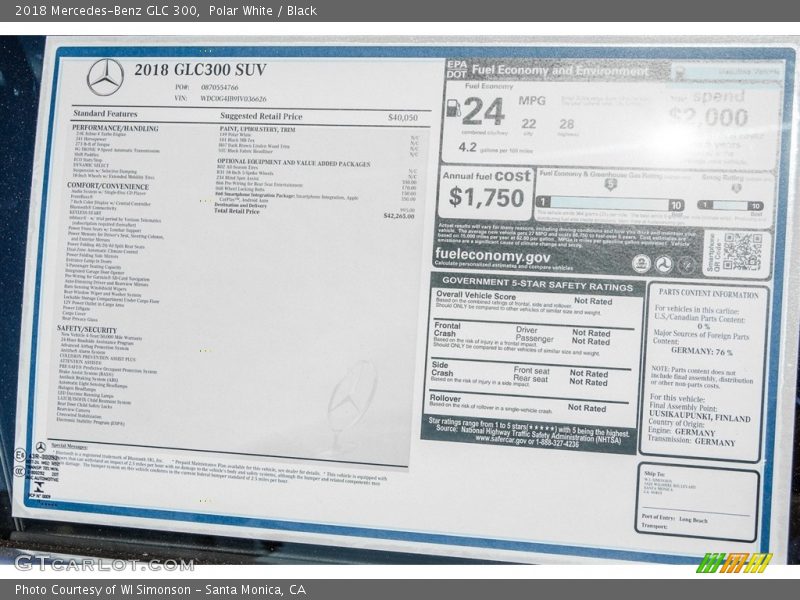The height and width of the screenshot is (600, 800).
Task: Click the "PERFORMANCE/HANDLING" section heading
Action: [115, 128]
